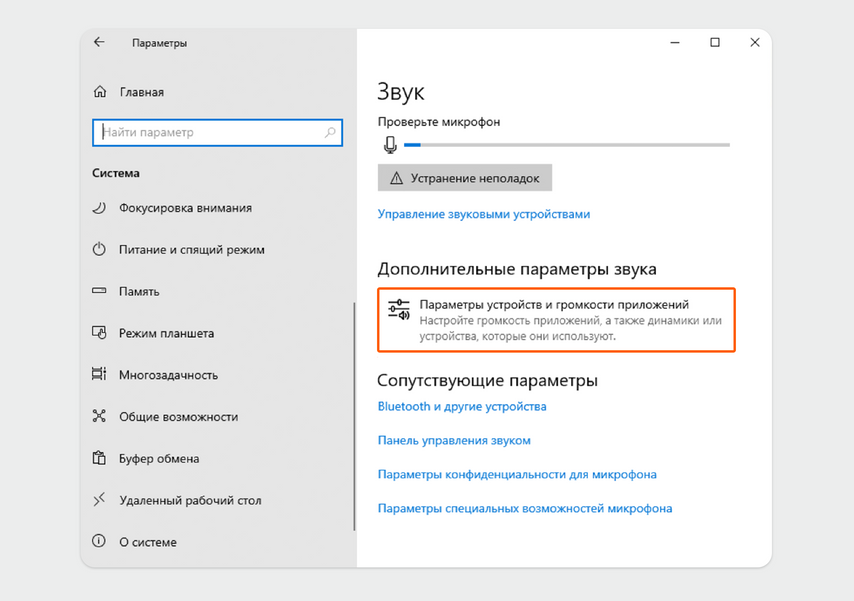This screenshot has height=601, width=854.
Task: Maximize the Параметры window
Action: tap(715, 43)
